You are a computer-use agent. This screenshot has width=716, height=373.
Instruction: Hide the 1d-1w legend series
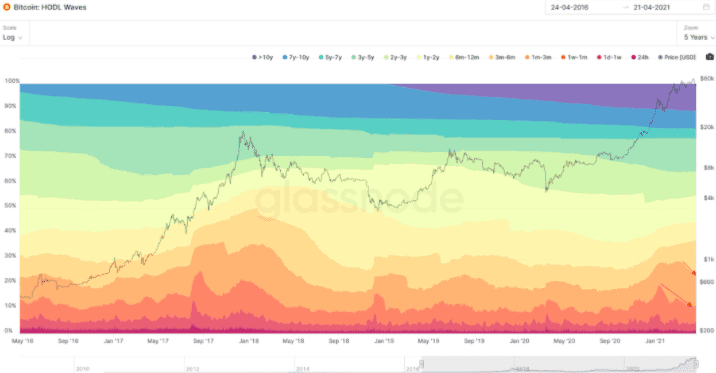coord(609,58)
